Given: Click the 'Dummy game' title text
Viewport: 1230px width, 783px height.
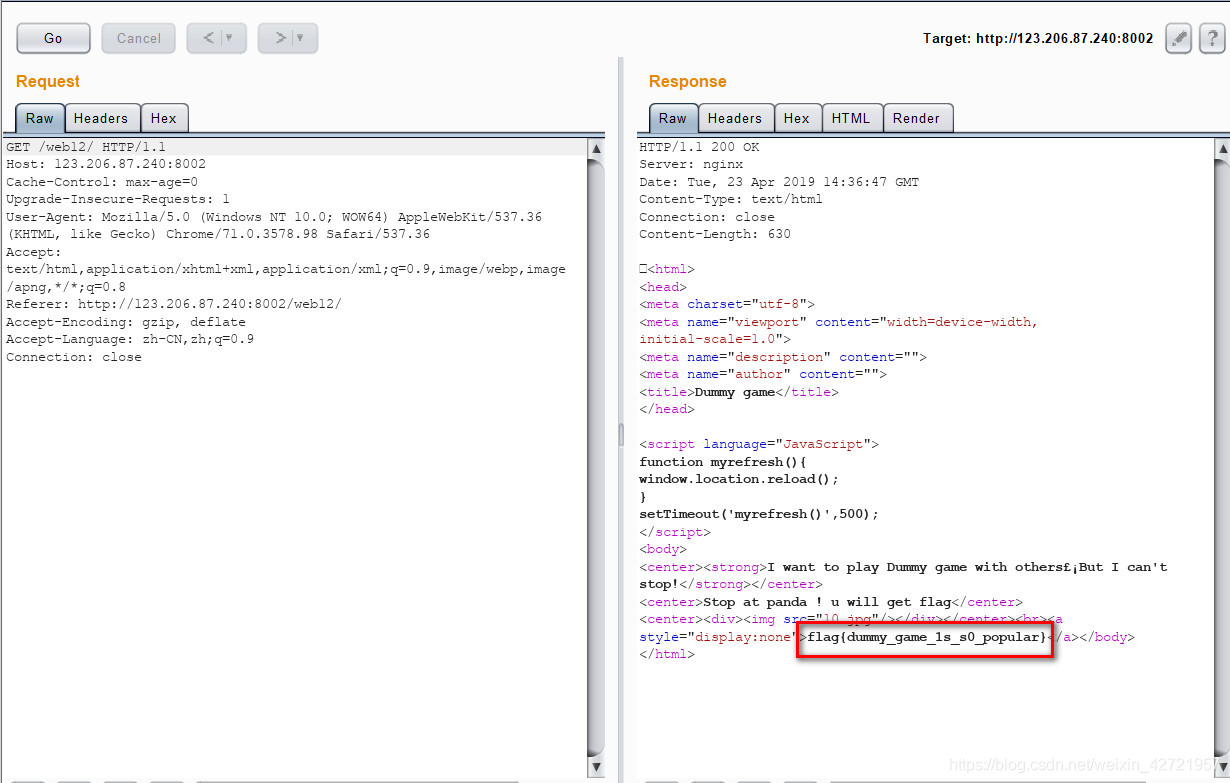Looking at the screenshot, I should 735,392.
